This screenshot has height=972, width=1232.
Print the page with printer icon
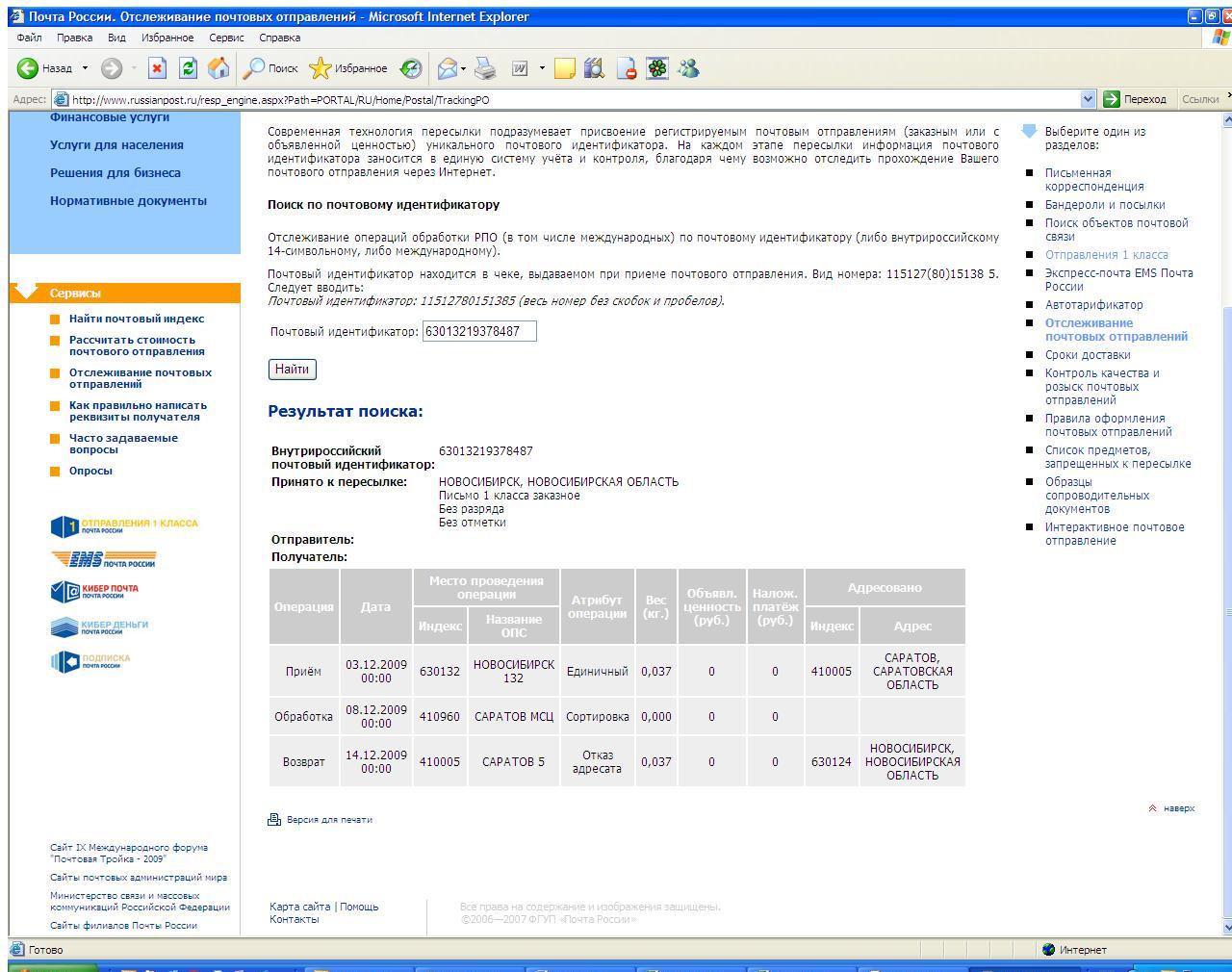pyautogui.click(x=486, y=68)
